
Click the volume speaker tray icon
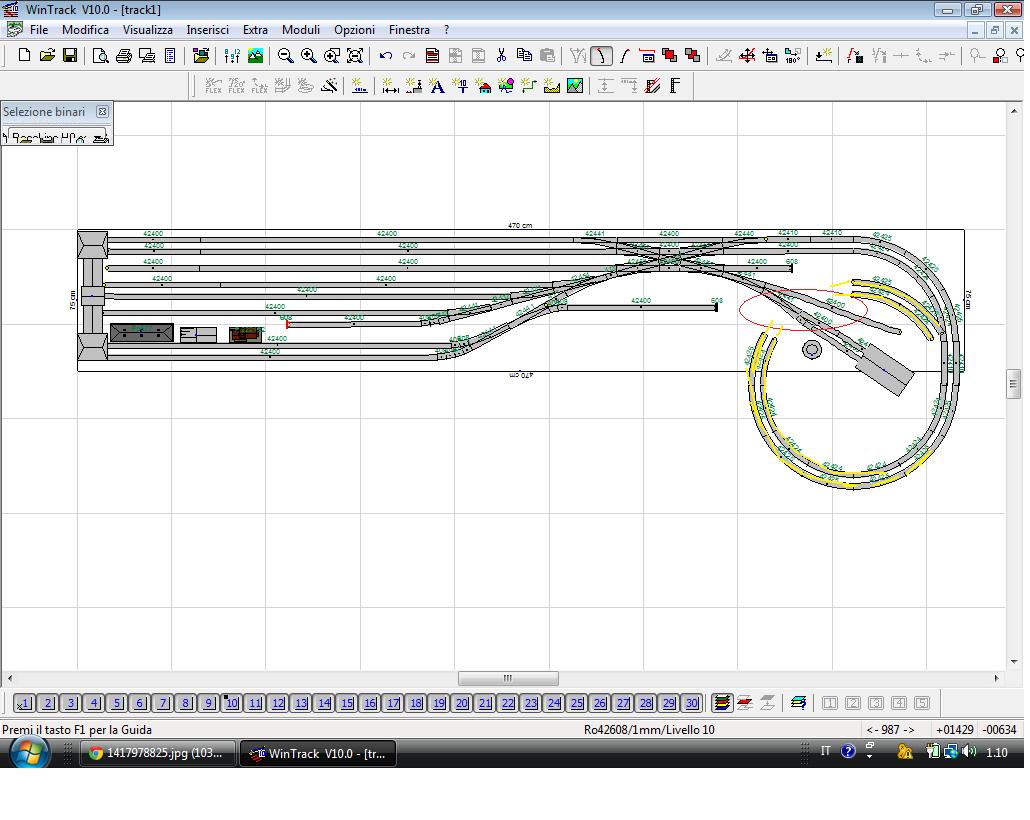(x=968, y=752)
